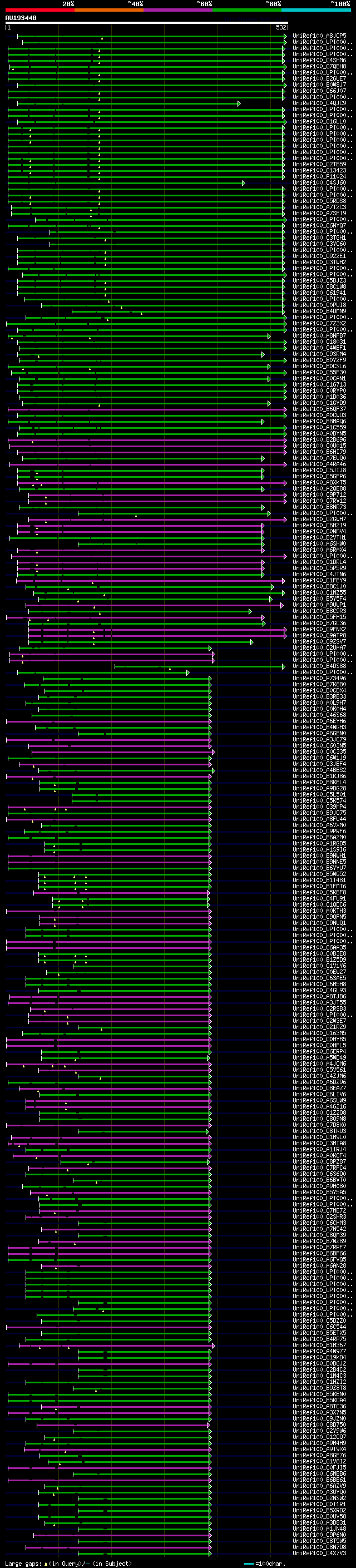
Task: Select the UniRef100_P11024 hit label
Action: (319, 176)
